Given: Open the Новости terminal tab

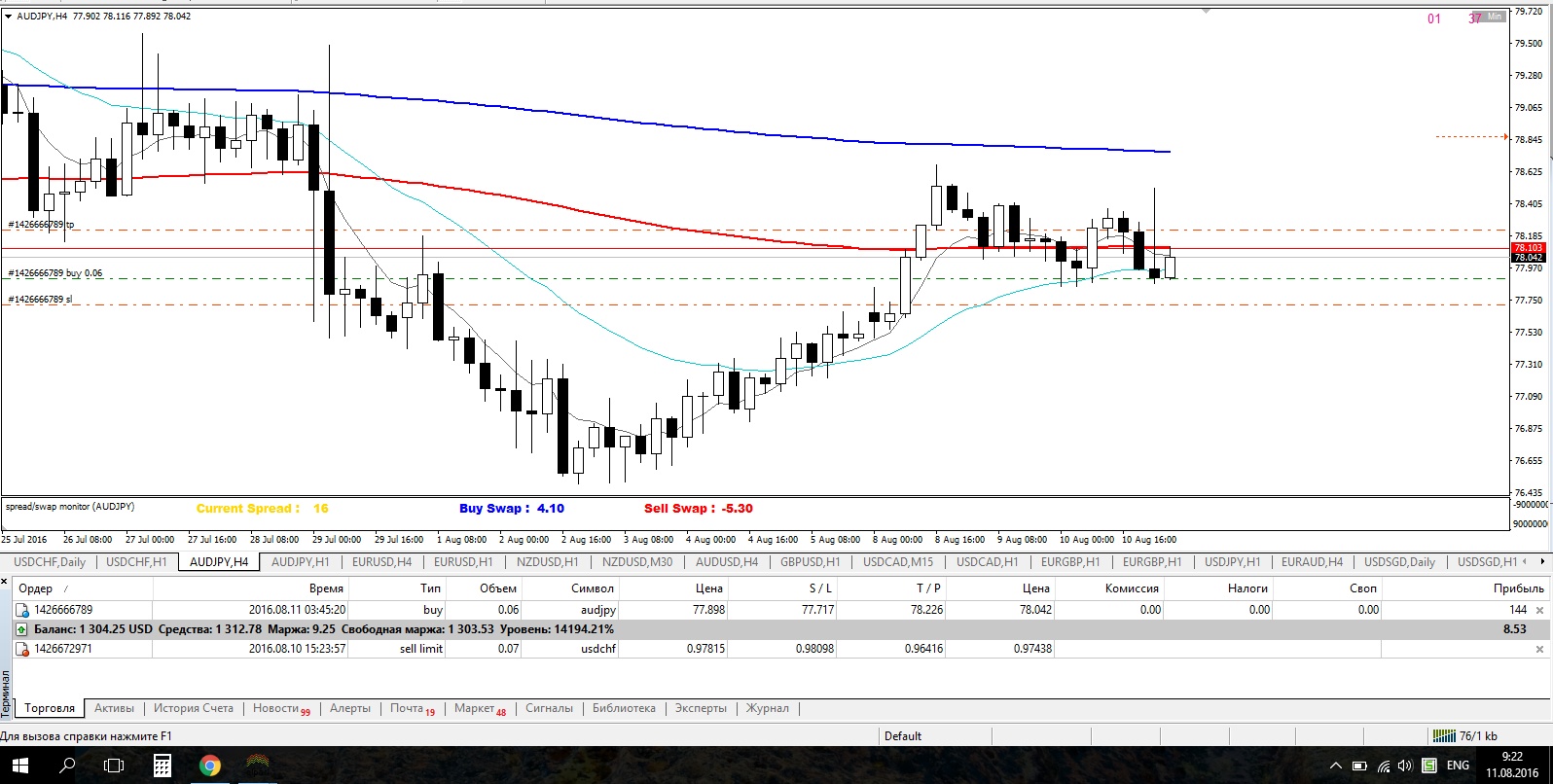Looking at the screenshot, I should 281,709.
